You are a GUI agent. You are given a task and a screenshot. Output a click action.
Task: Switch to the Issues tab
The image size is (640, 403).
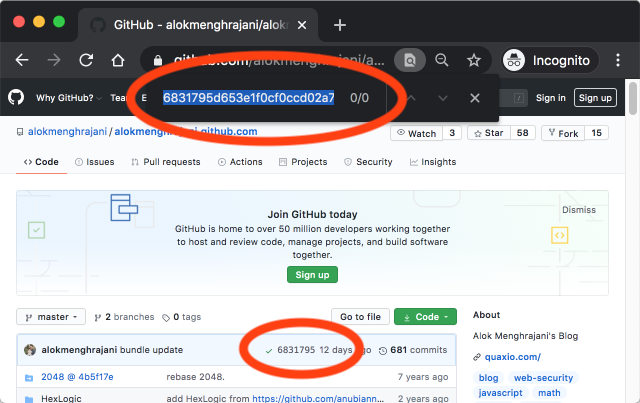(95, 162)
